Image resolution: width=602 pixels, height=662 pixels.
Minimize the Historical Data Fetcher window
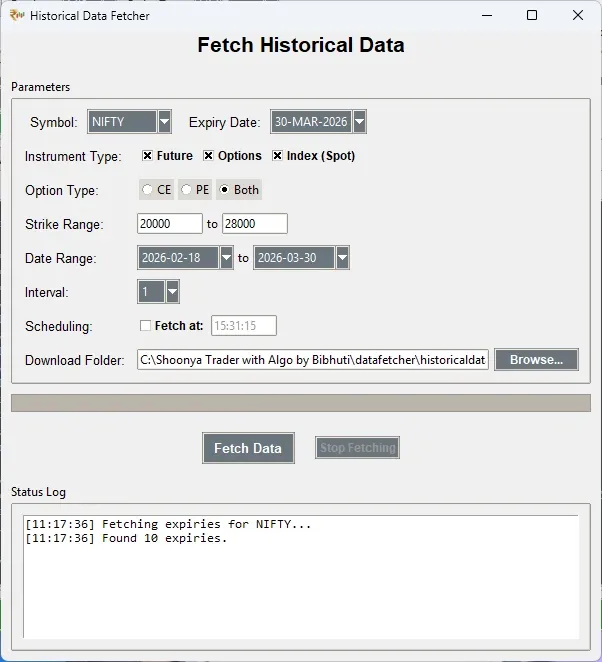coord(487,16)
